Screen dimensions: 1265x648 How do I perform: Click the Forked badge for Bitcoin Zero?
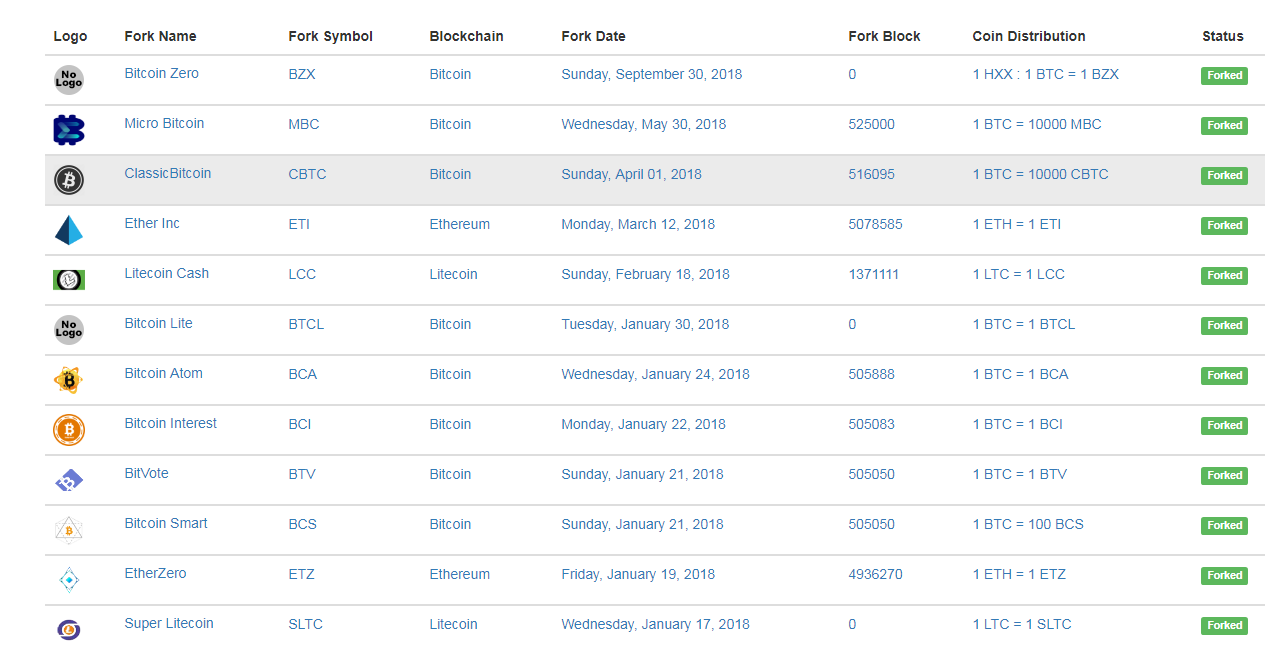(1224, 75)
